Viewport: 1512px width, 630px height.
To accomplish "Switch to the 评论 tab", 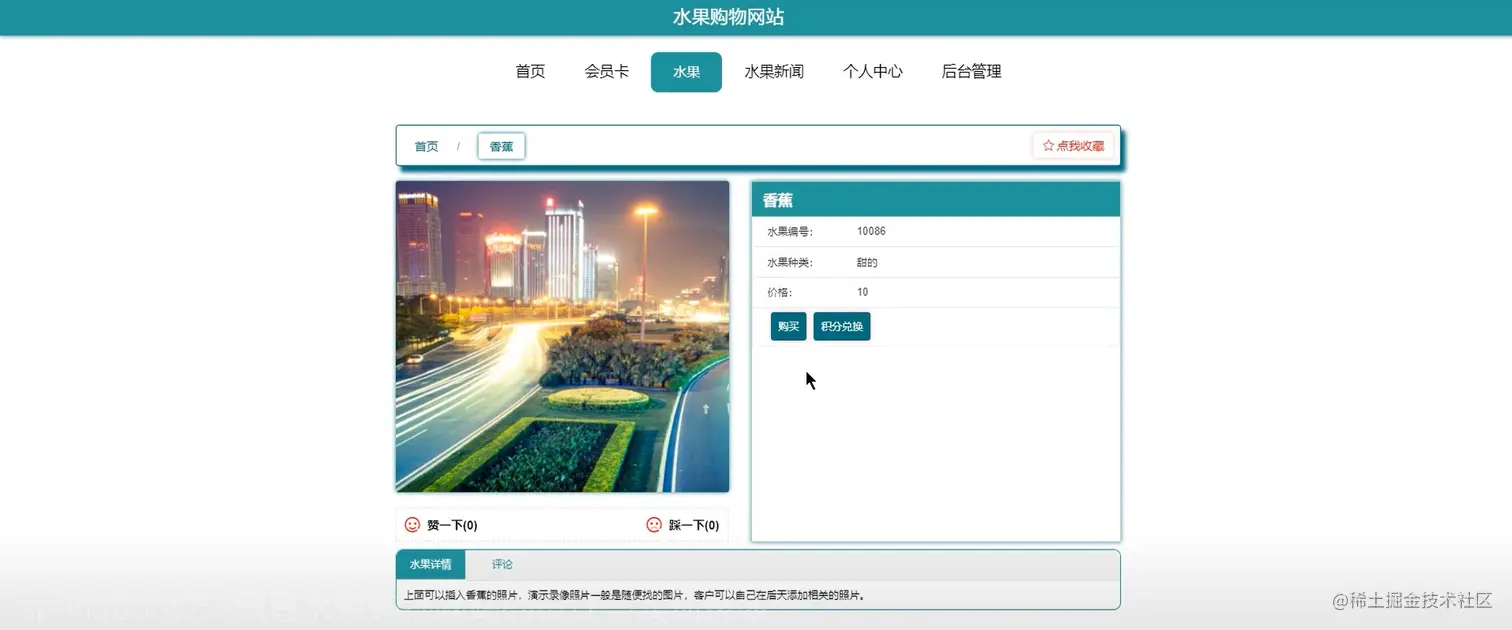I will 502,565.
